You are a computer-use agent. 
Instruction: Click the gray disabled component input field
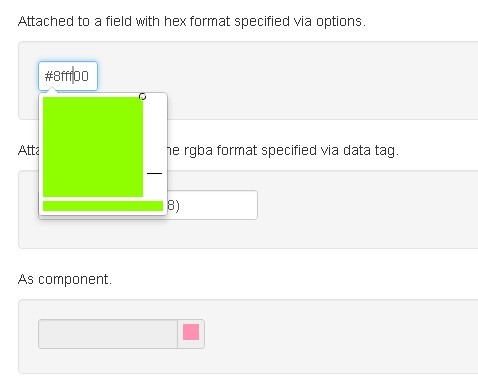(108, 334)
